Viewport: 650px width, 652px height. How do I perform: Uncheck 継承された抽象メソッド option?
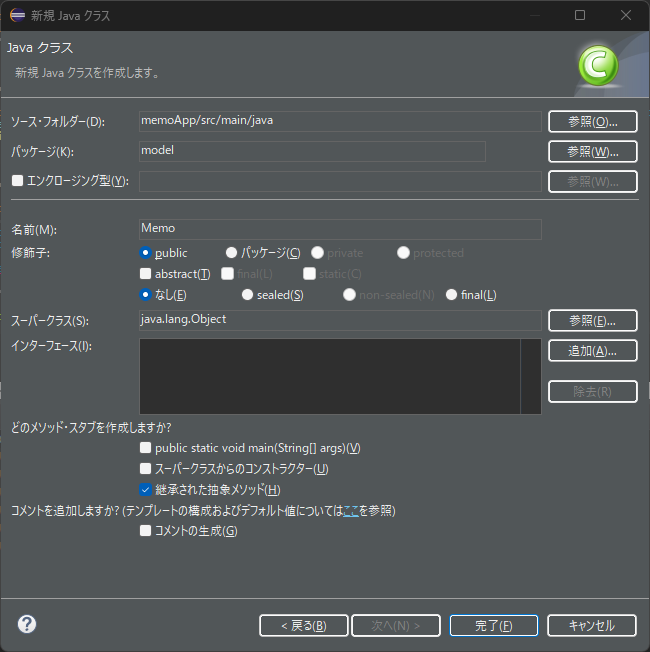145,489
